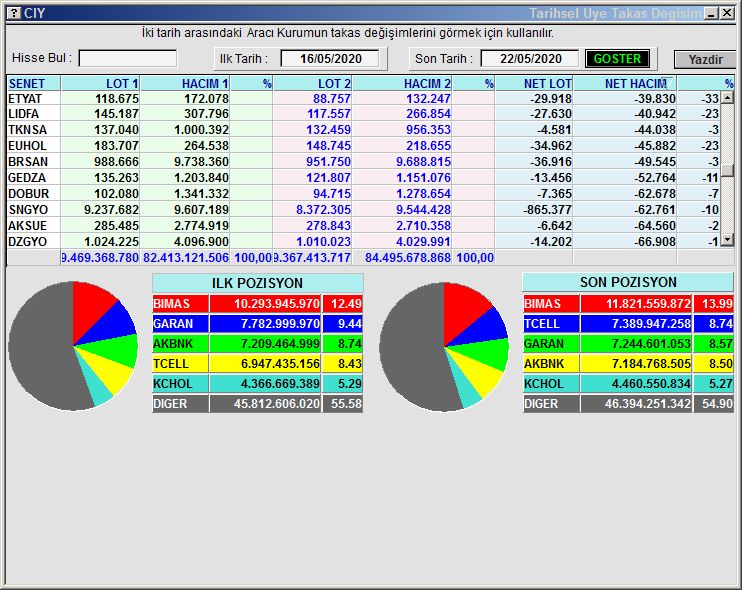Select the GEDZA row

(x=363, y=178)
